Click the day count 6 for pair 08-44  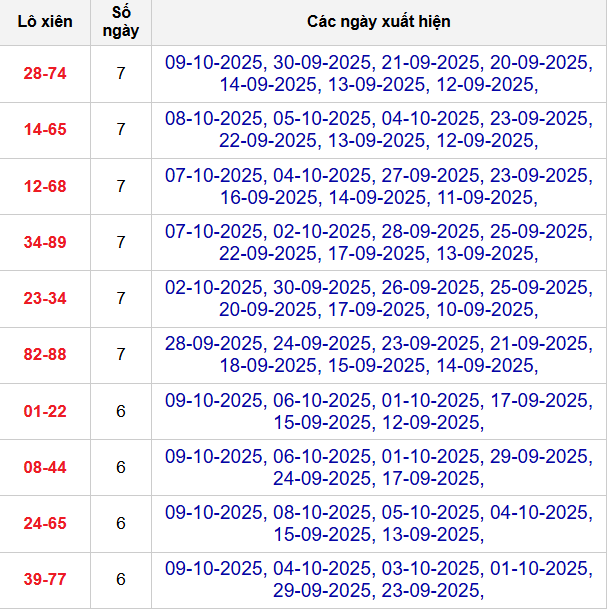[121, 466]
